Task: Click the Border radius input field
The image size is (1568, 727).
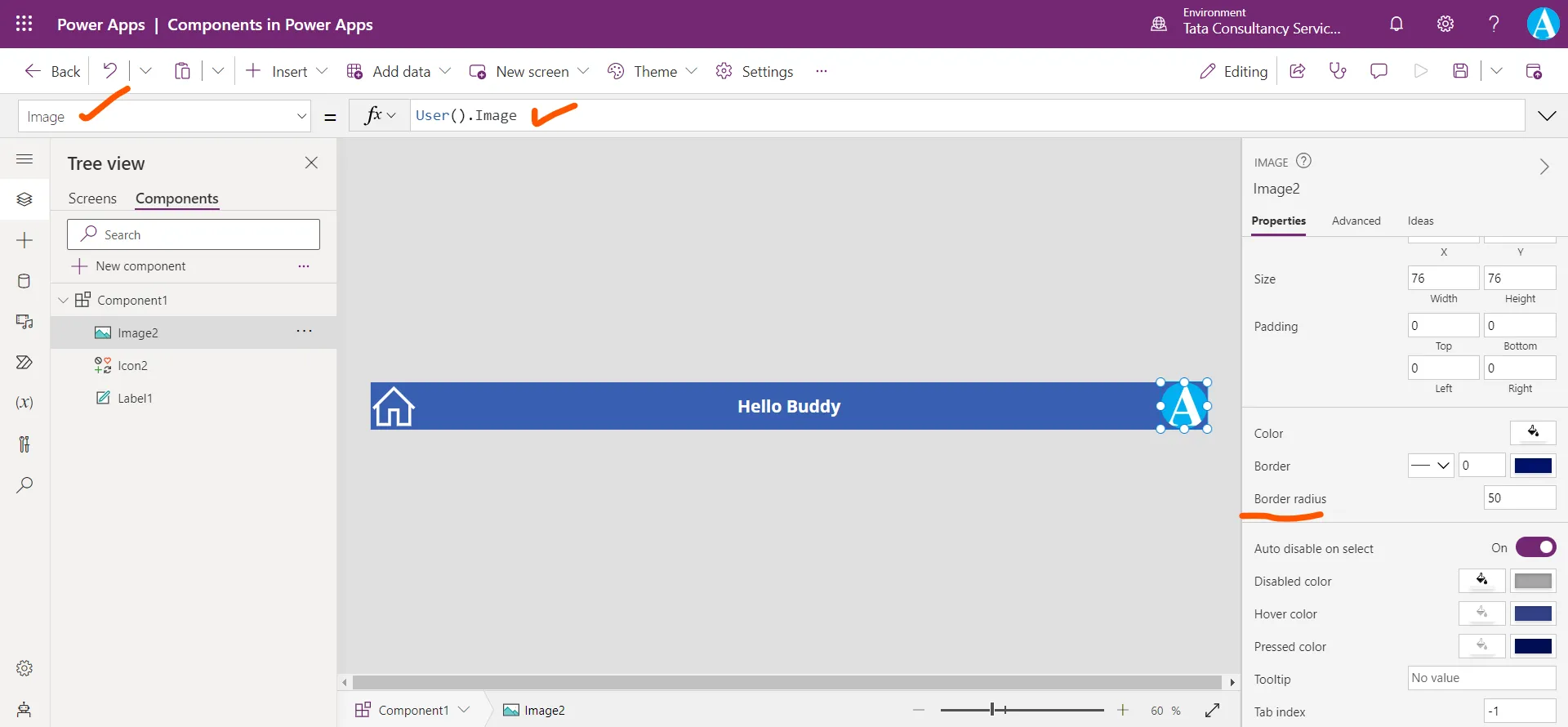Action: [1520, 497]
